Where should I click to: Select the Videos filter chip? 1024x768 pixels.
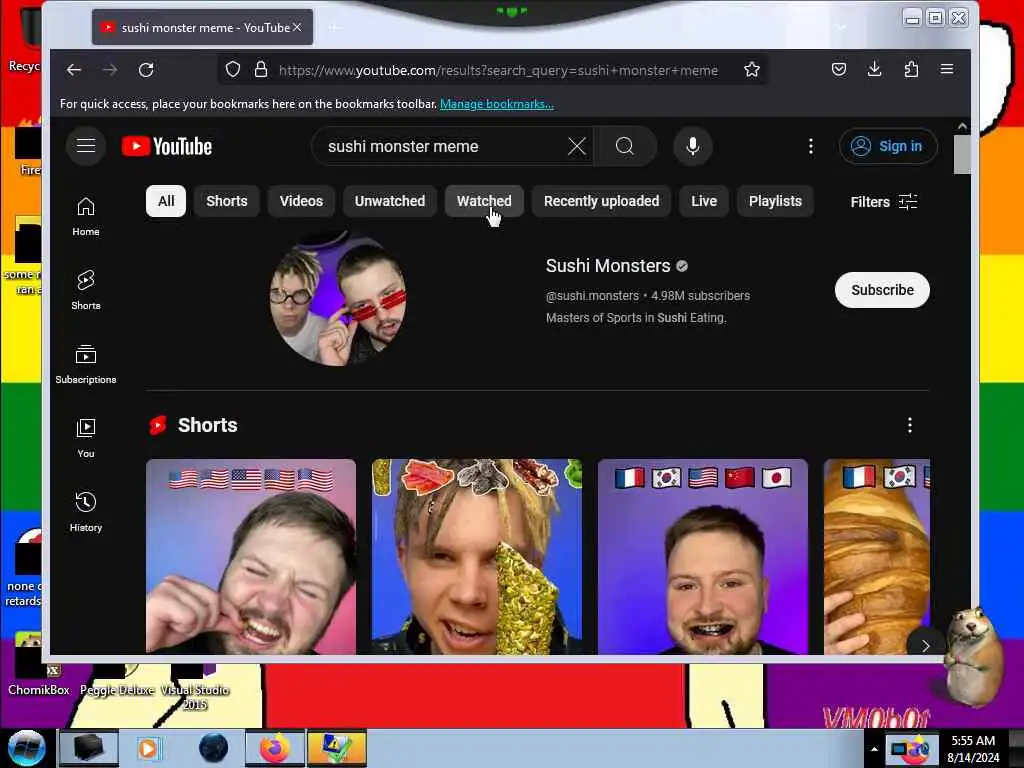pyautogui.click(x=301, y=201)
